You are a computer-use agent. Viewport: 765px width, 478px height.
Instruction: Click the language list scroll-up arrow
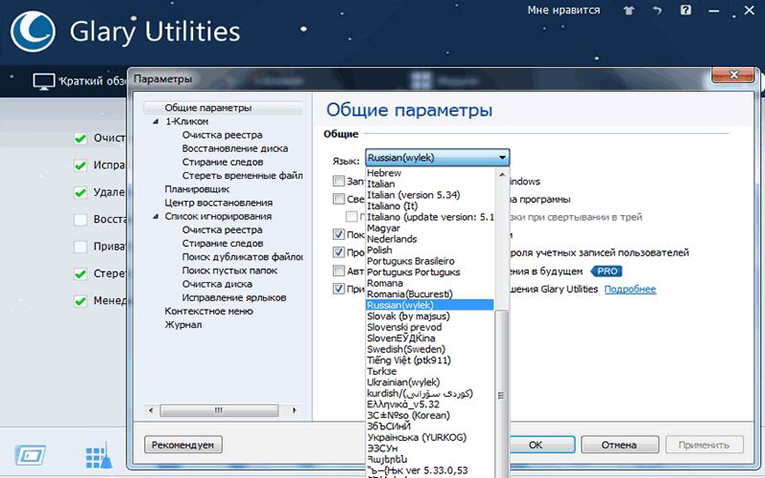(502, 174)
